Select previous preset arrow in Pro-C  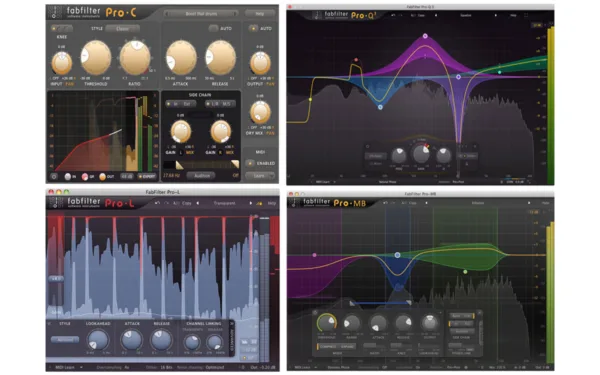167,14
